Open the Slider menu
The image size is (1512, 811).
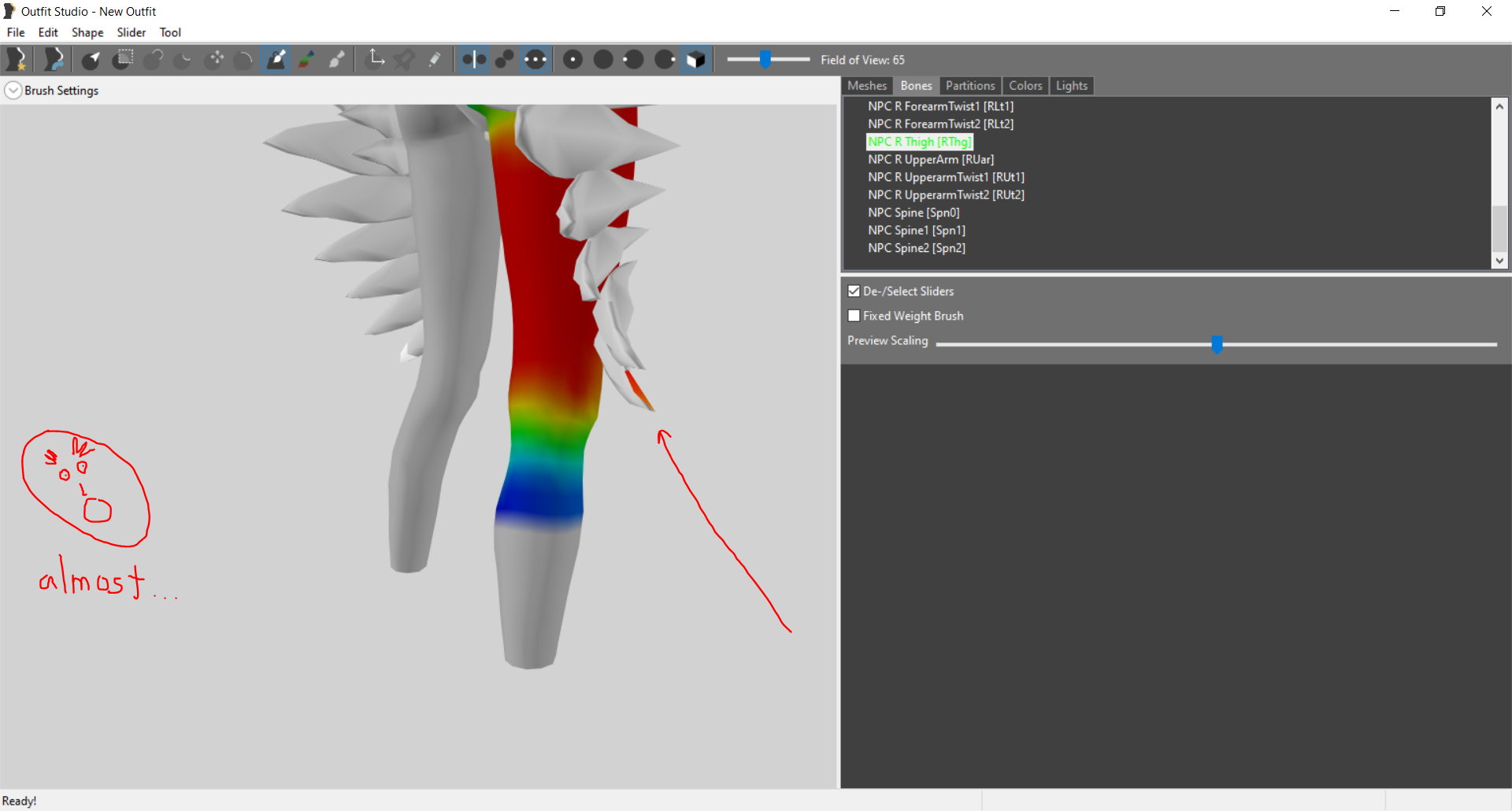[132, 32]
